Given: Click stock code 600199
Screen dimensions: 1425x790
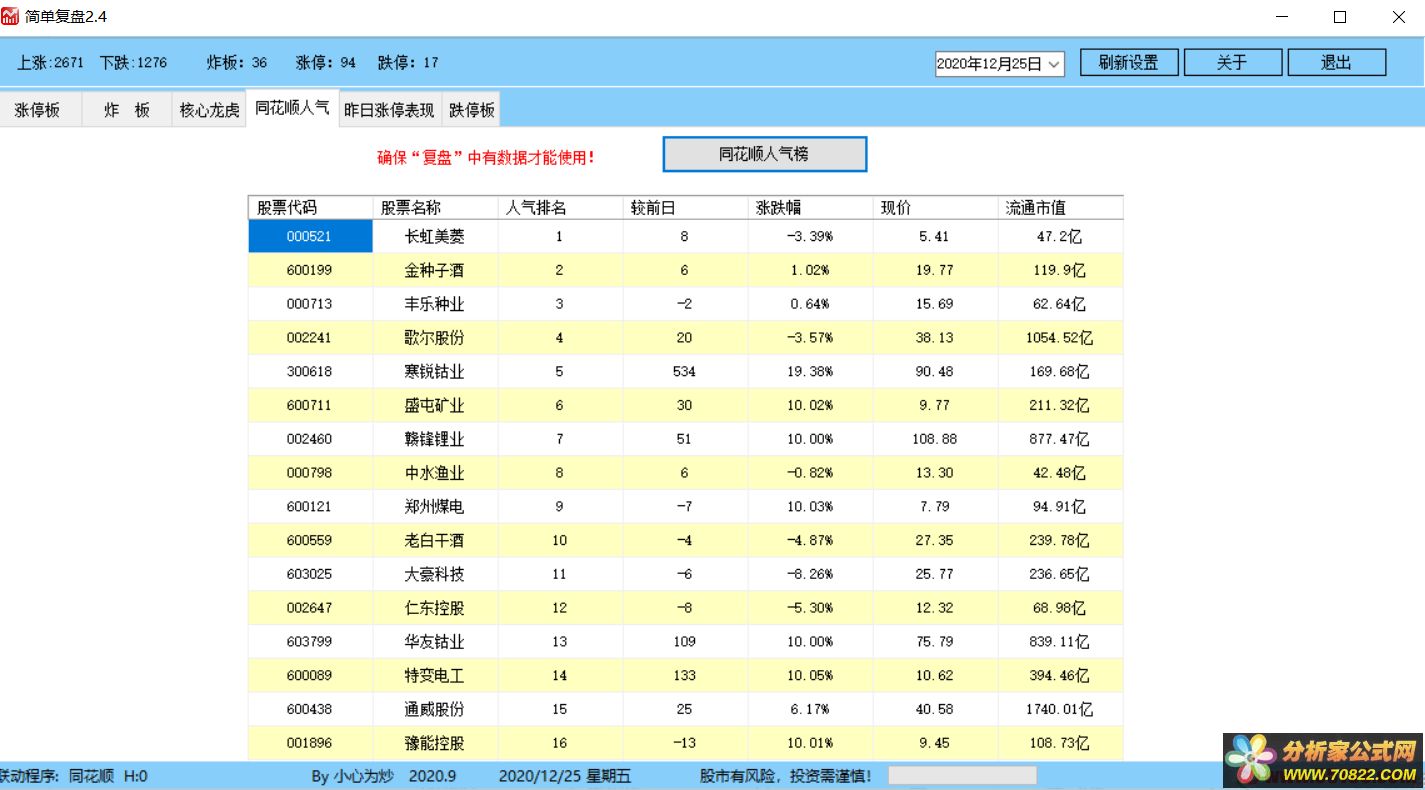Looking at the screenshot, I should click(x=310, y=270).
